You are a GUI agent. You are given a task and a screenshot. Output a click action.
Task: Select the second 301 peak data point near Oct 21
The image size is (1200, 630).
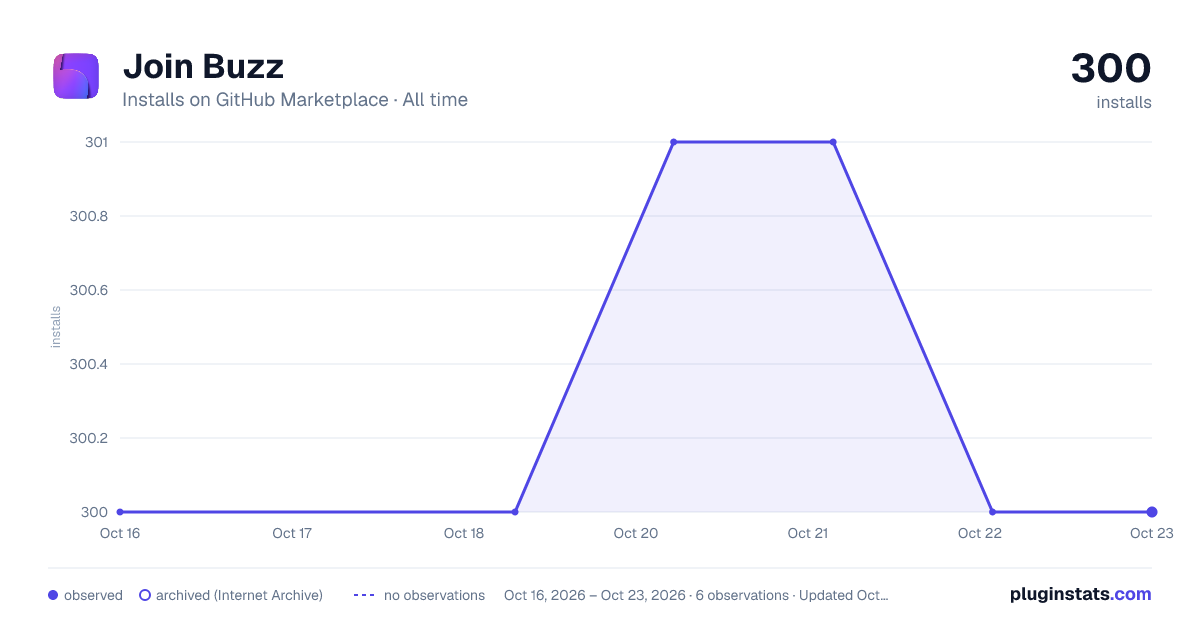coord(833,142)
